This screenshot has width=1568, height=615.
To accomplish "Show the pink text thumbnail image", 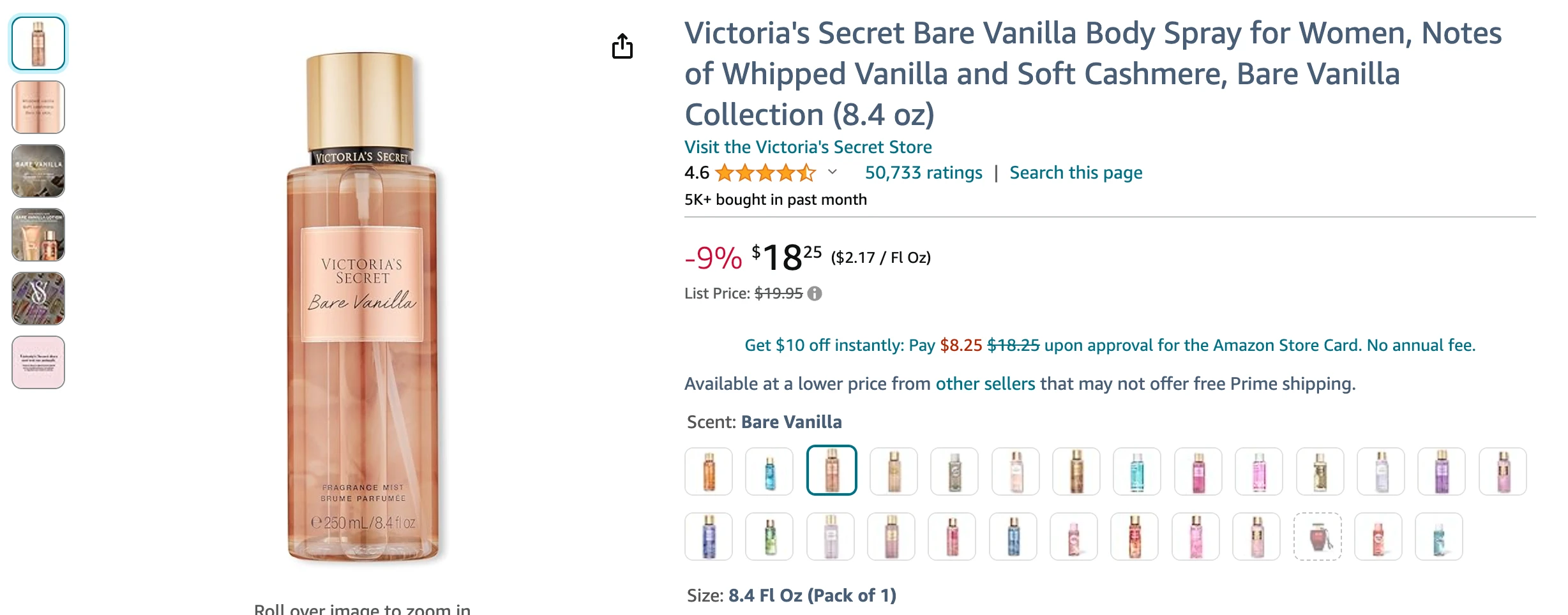I will tap(38, 362).
